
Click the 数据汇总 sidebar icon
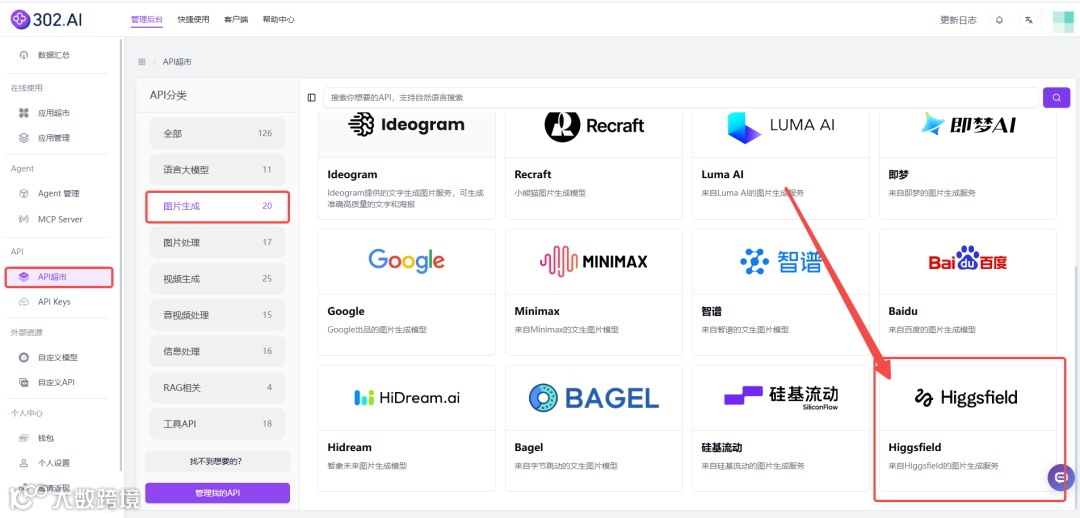(x=24, y=55)
